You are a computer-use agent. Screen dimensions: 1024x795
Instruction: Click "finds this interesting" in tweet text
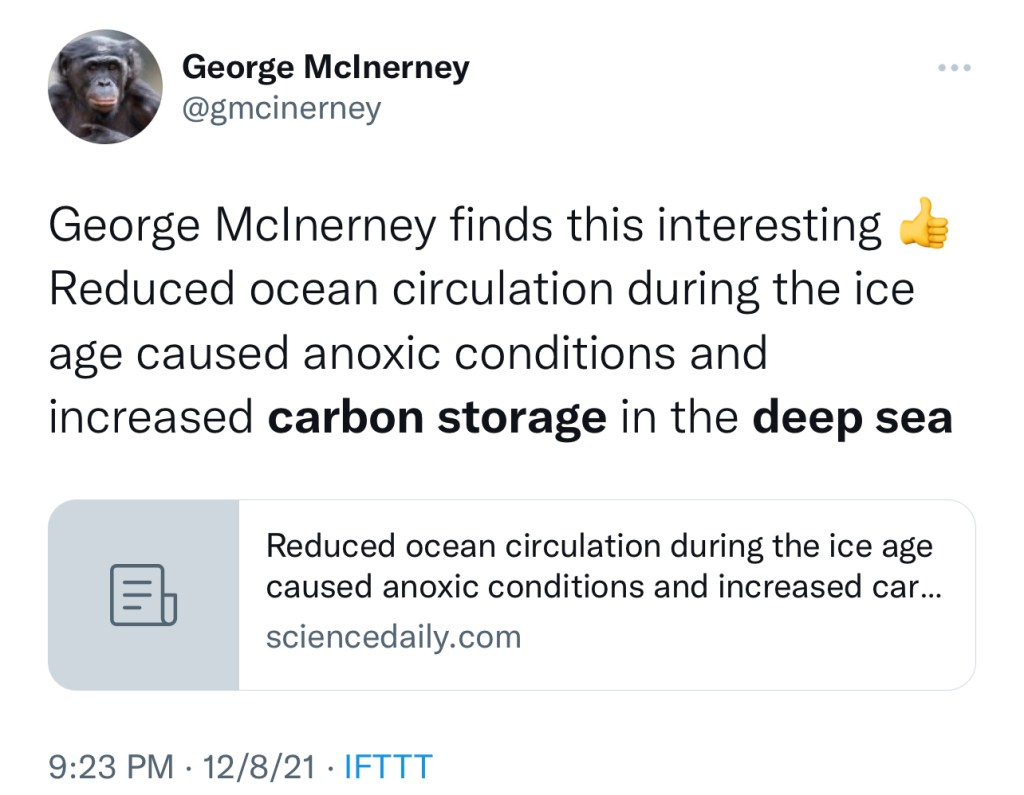tap(665, 226)
